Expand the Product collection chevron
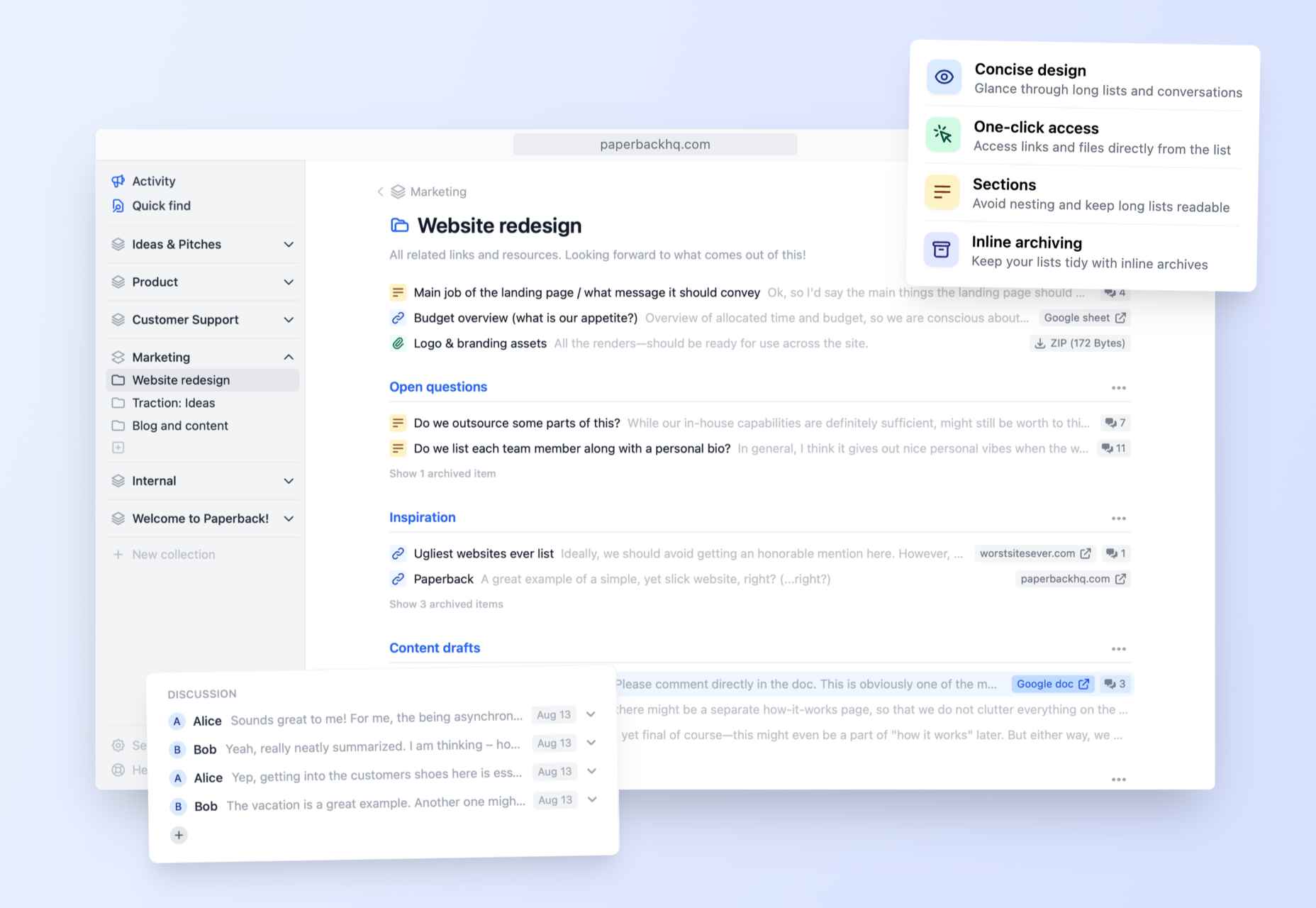 (x=289, y=282)
